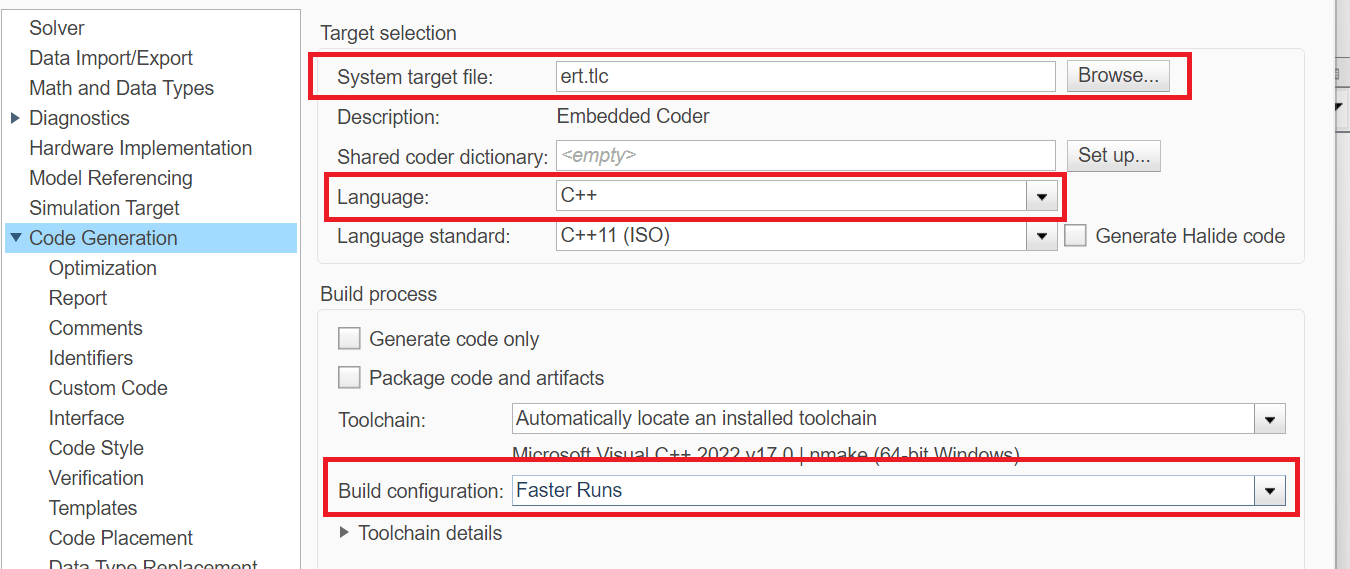
Task: Open the Custom Code settings
Action: (108, 388)
